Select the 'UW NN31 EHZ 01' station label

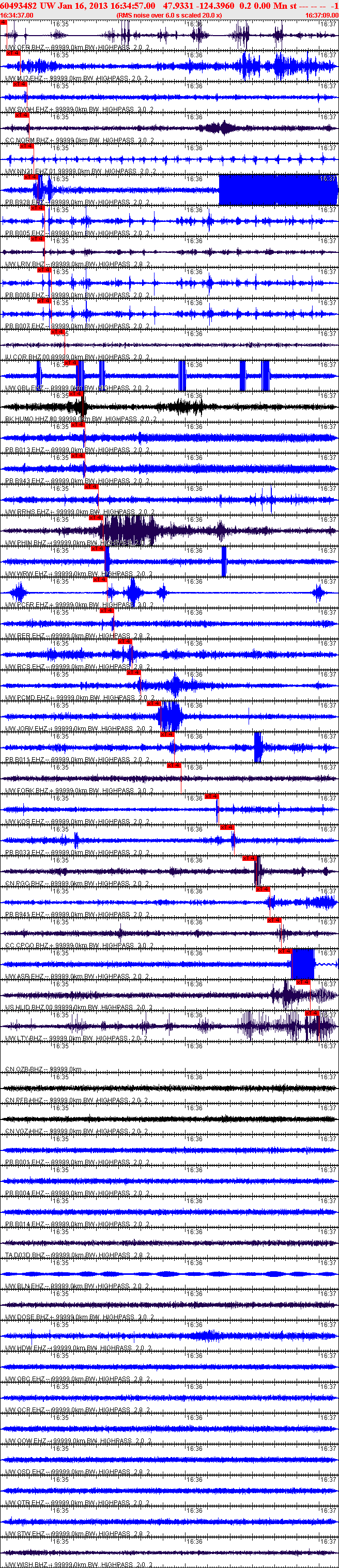pos(30,171)
